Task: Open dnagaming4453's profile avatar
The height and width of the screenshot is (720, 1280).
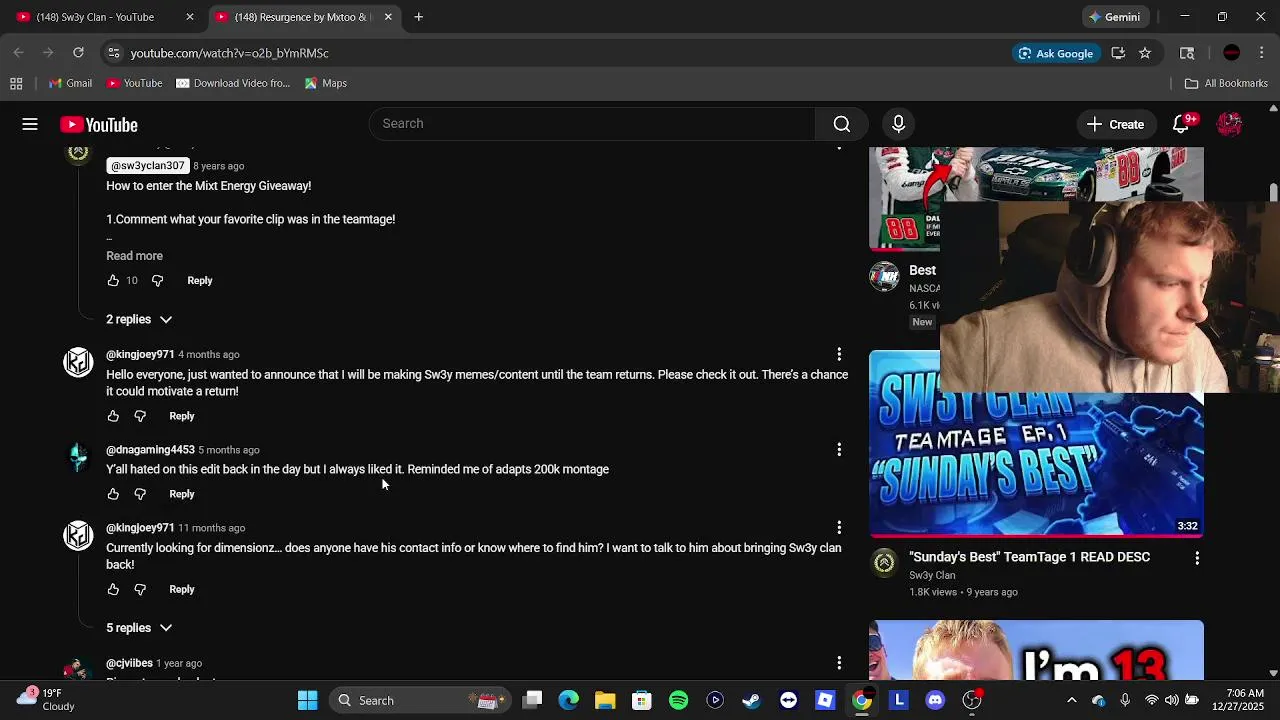Action: tap(78, 457)
